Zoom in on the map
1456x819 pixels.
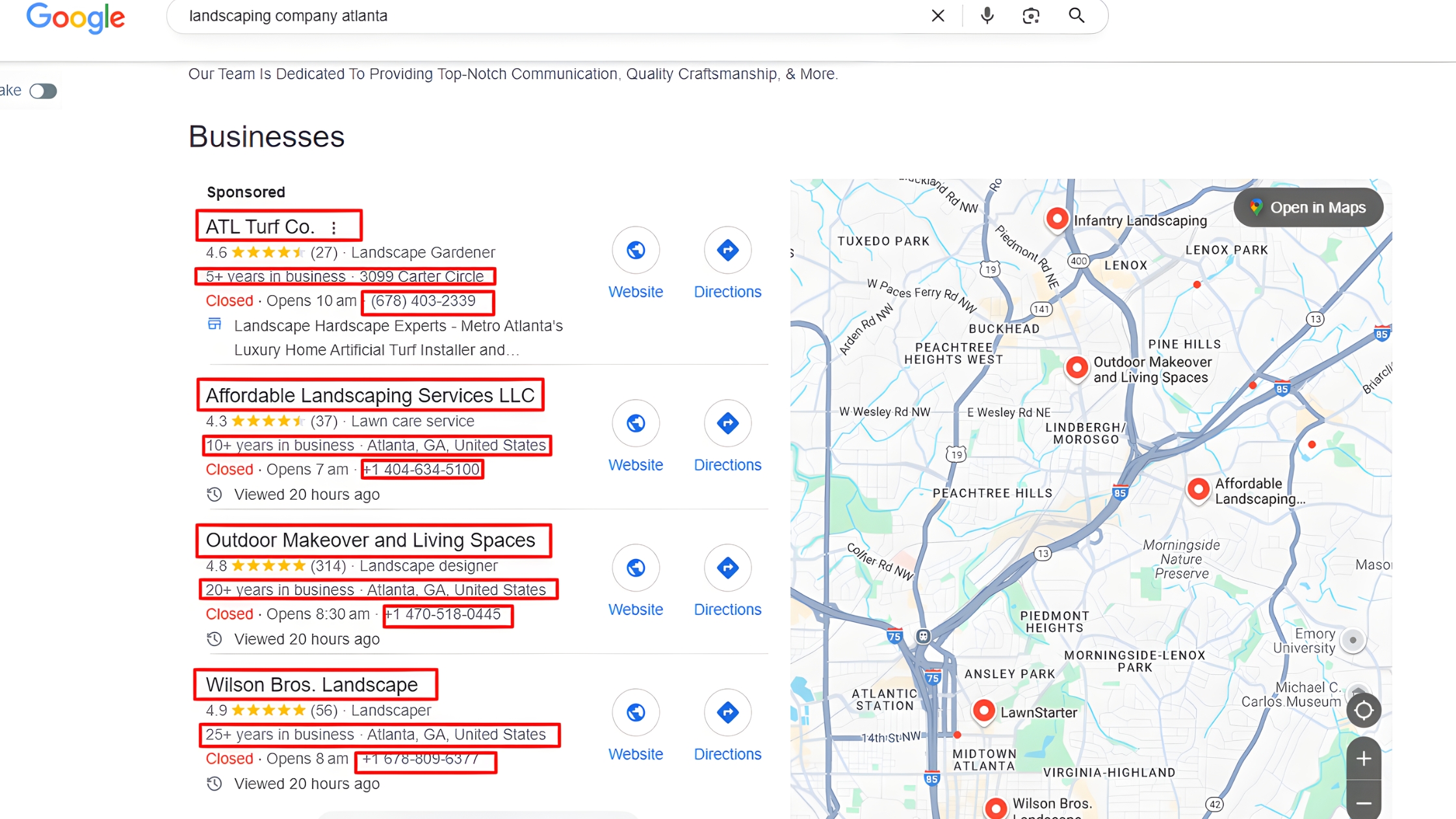tap(1364, 759)
